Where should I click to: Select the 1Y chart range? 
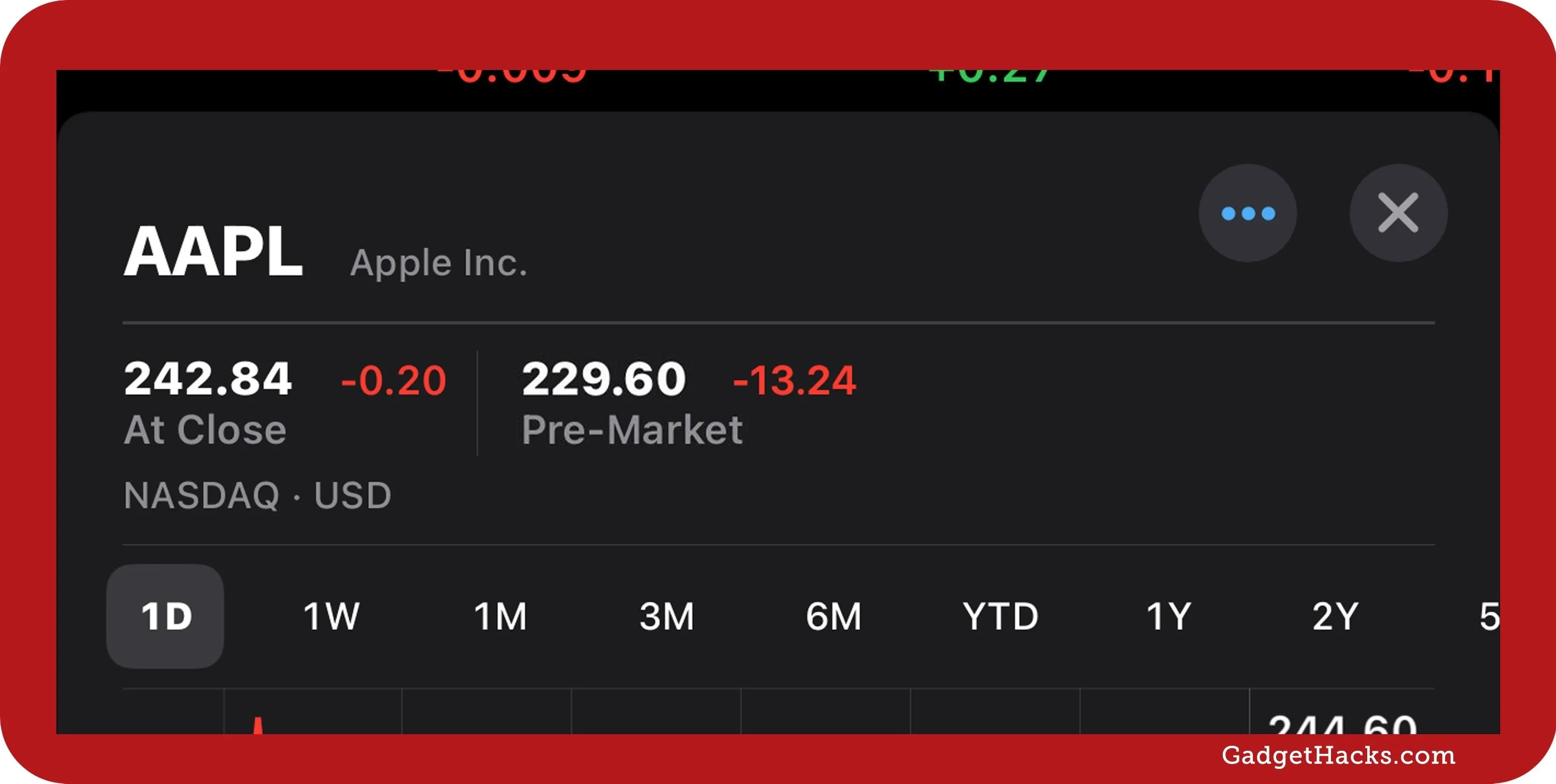[x=1168, y=616]
